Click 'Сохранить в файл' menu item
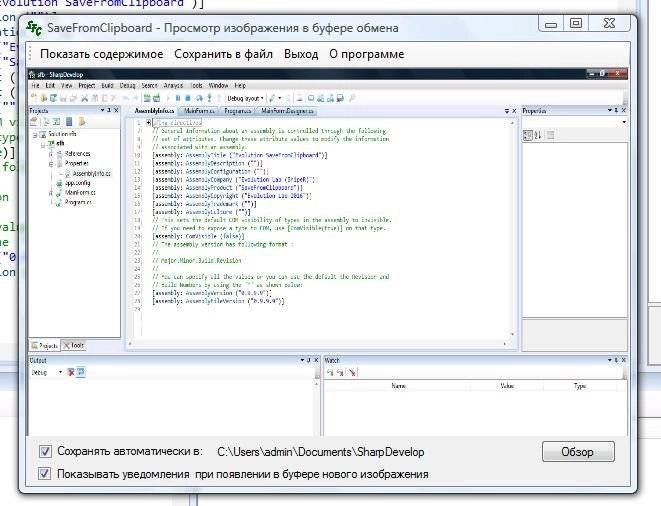The height and width of the screenshot is (506, 661). (223, 54)
